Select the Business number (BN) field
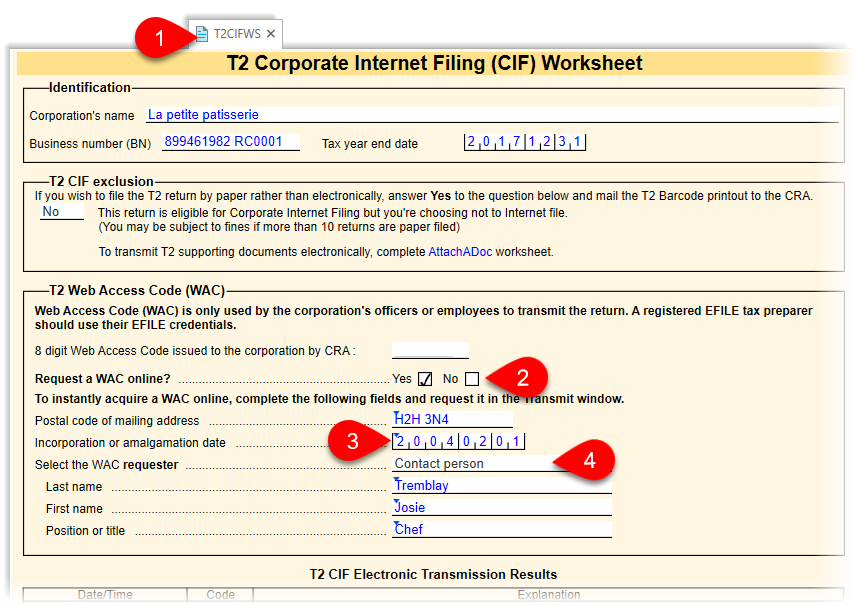Screen dimensions: 855x605 tap(229, 142)
